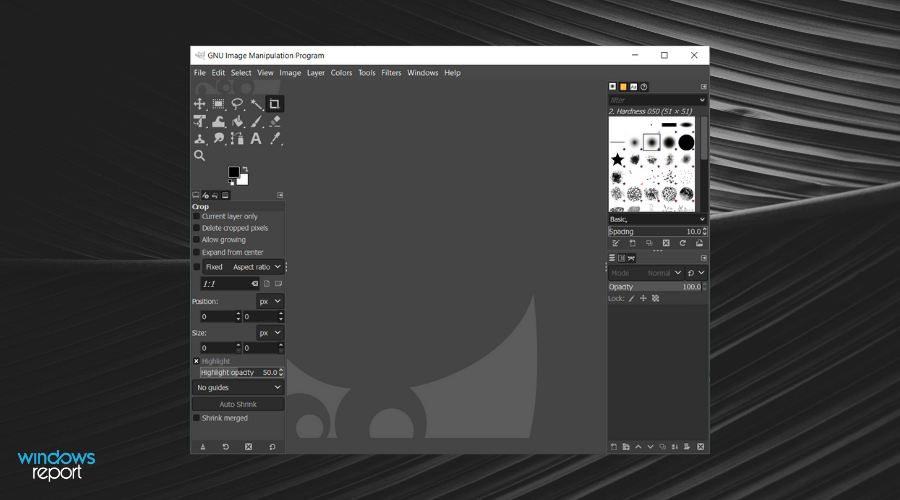Enable Expand from center checkbox
900x500 pixels.
(196, 252)
